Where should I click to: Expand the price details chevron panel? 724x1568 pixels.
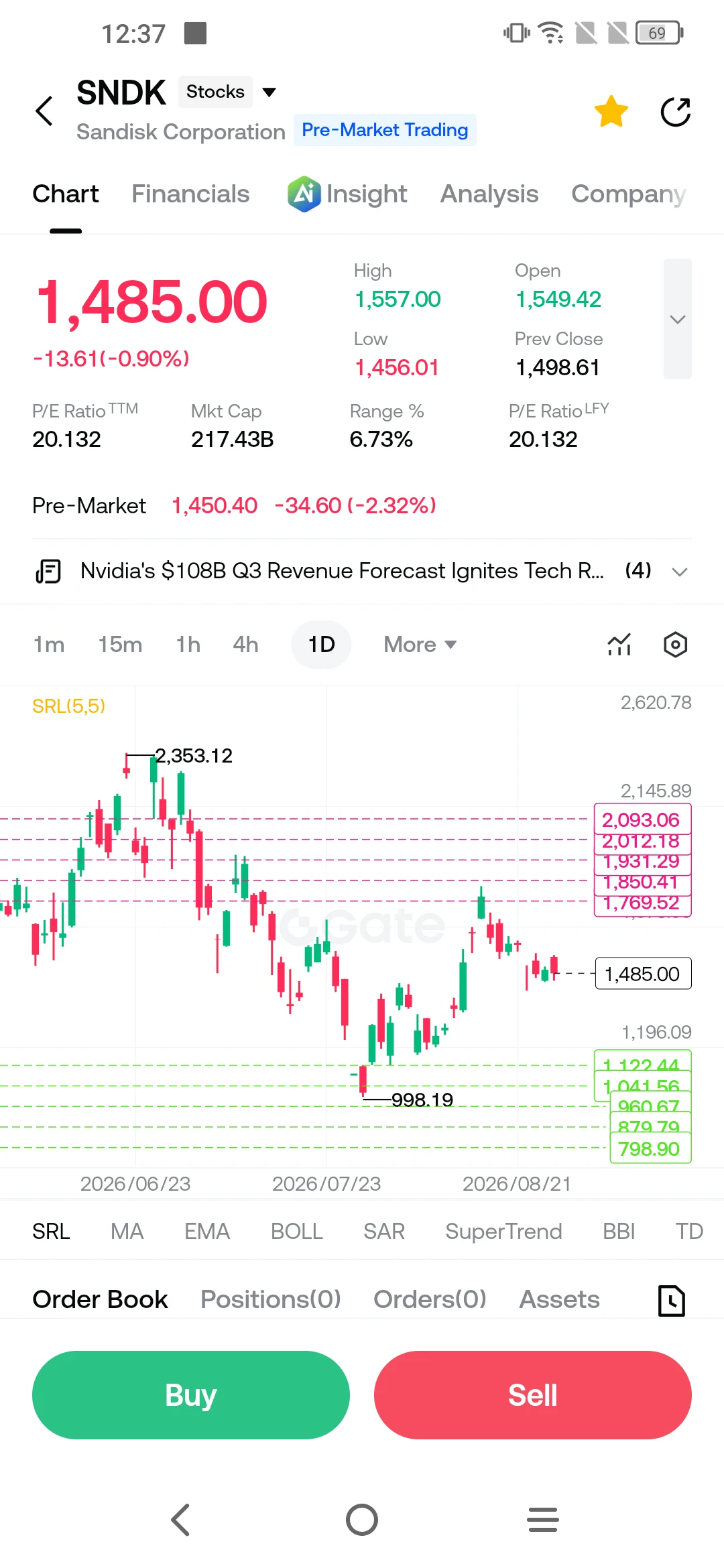[x=678, y=319]
